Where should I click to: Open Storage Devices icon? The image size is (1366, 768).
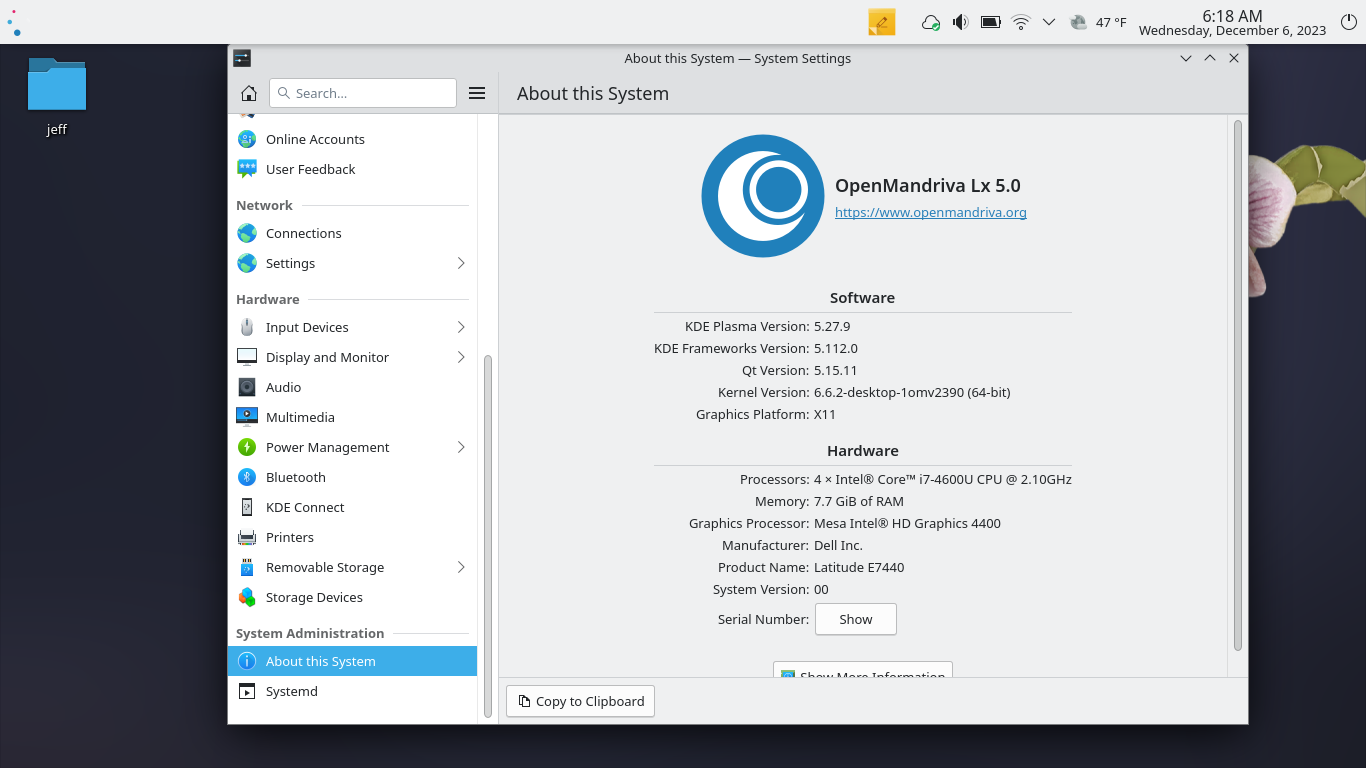(x=247, y=597)
